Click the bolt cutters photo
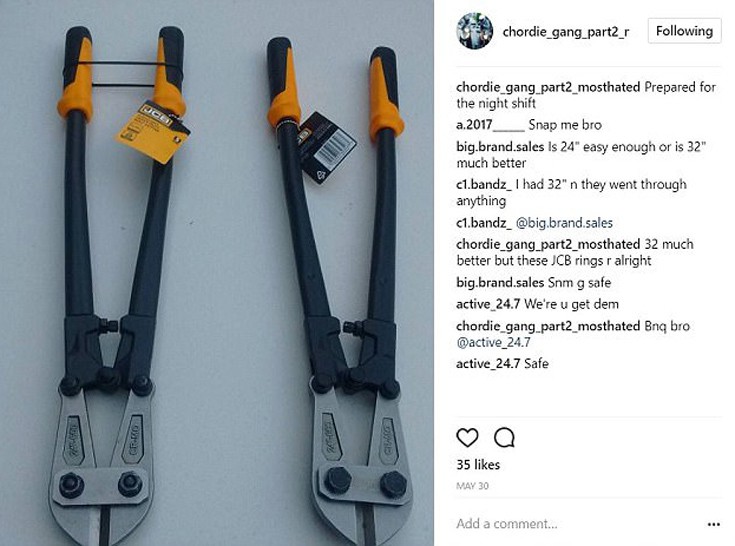Viewport: 735px width, 546px height. tap(217, 273)
